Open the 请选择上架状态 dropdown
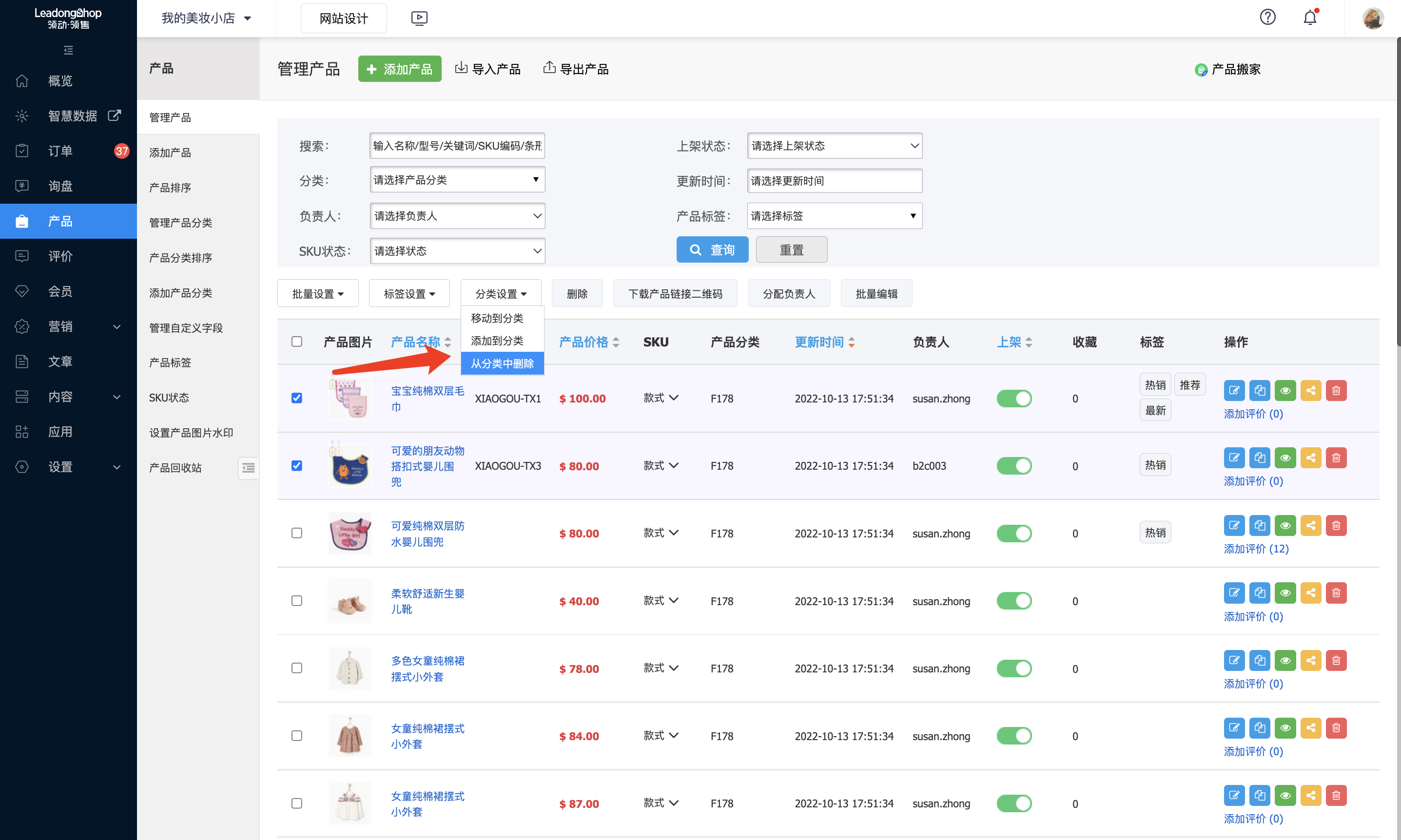 (834, 146)
